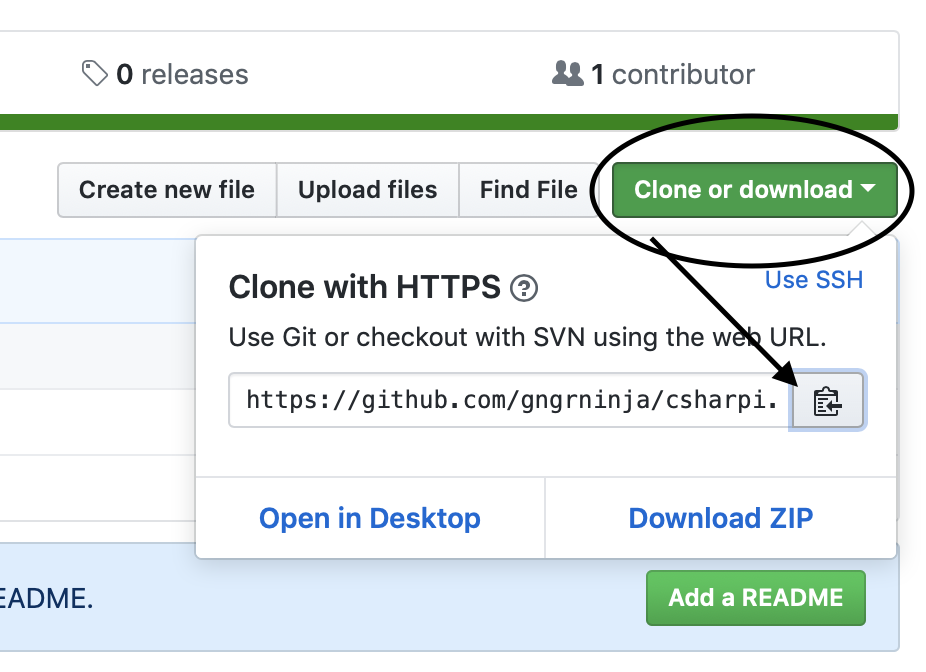
Task: View the 1 contributor list
Action: 672,74
